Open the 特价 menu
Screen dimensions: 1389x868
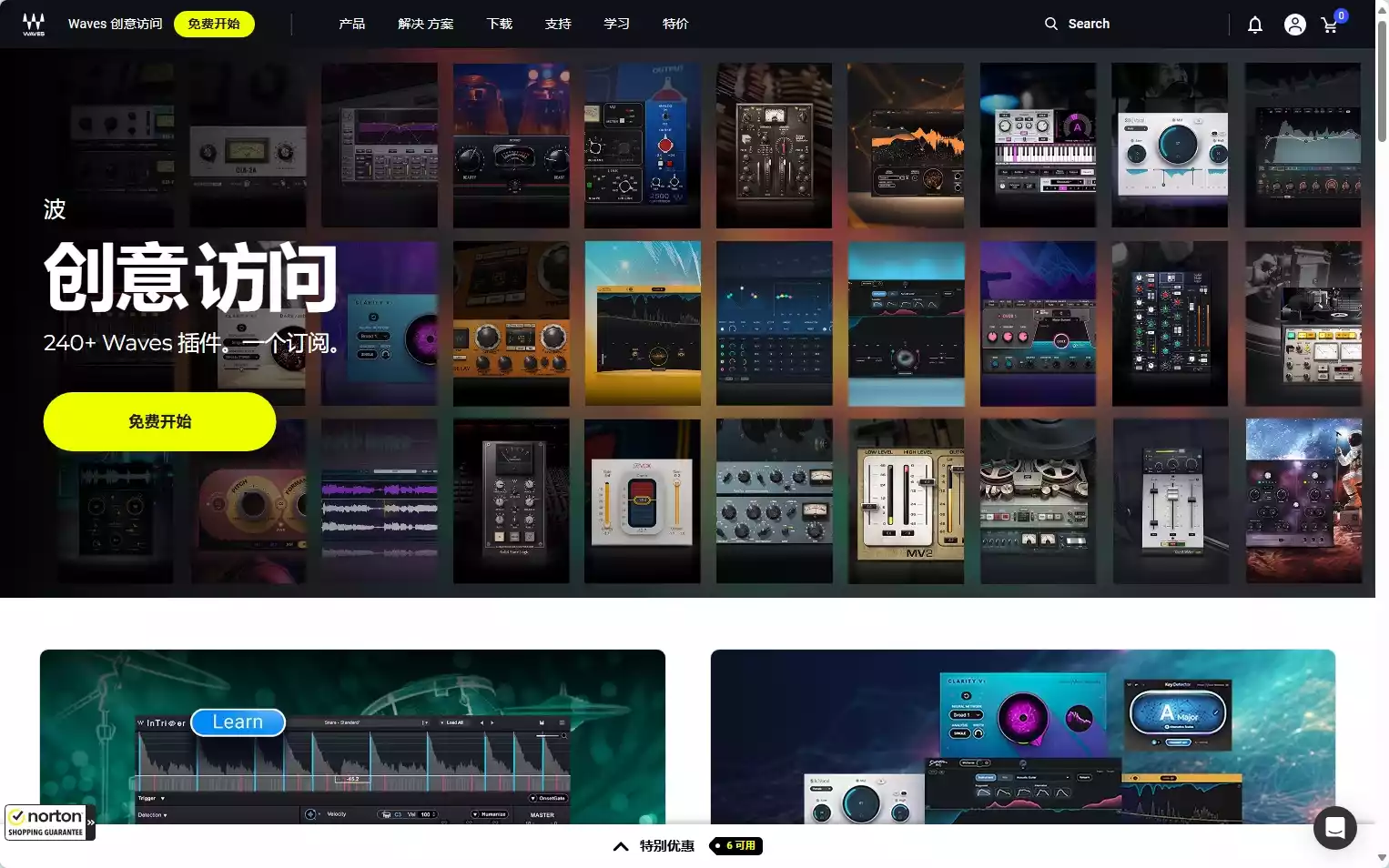(675, 24)
